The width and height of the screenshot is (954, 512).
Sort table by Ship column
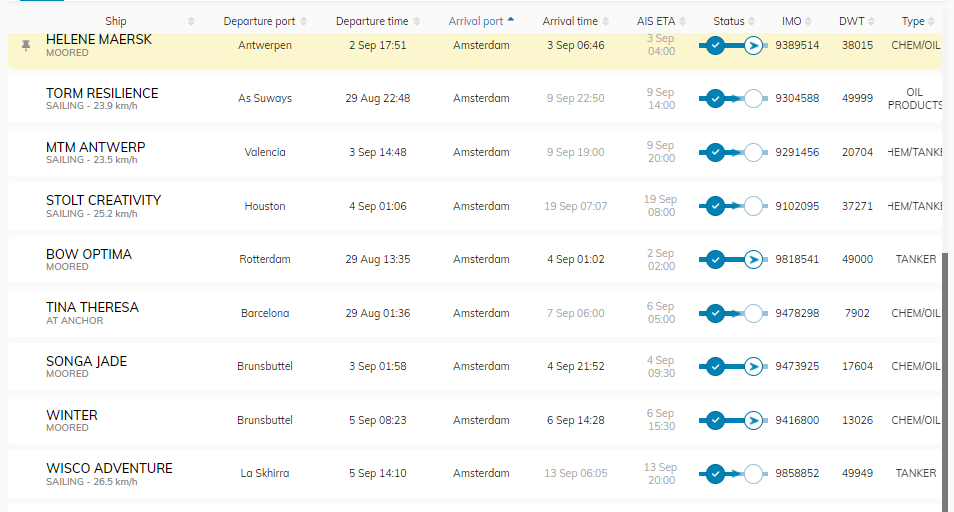116,21
